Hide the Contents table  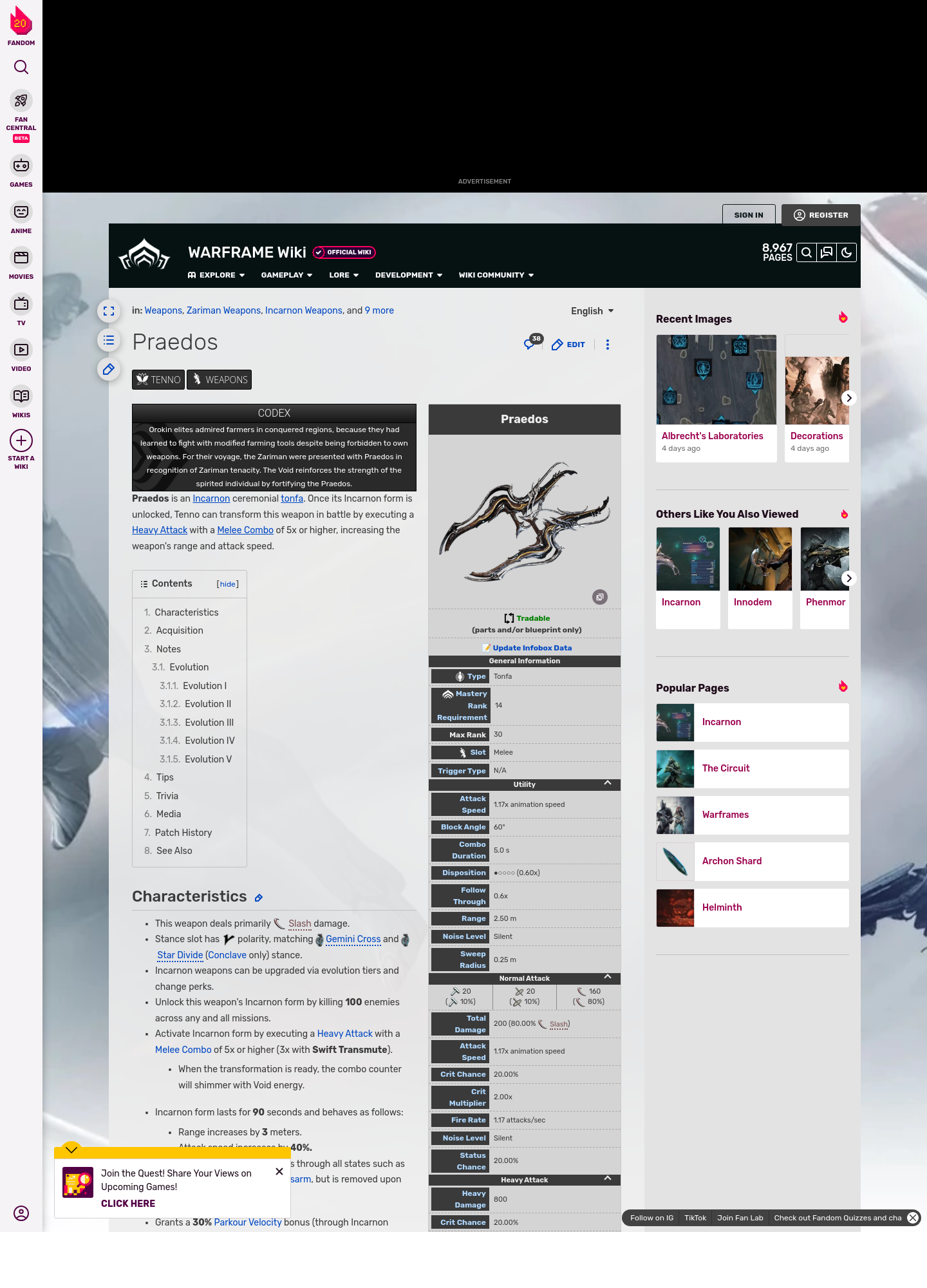pos(228,584)
